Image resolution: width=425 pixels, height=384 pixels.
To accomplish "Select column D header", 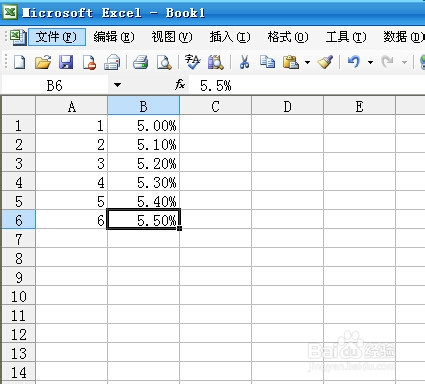I will [x=288, y=106].
